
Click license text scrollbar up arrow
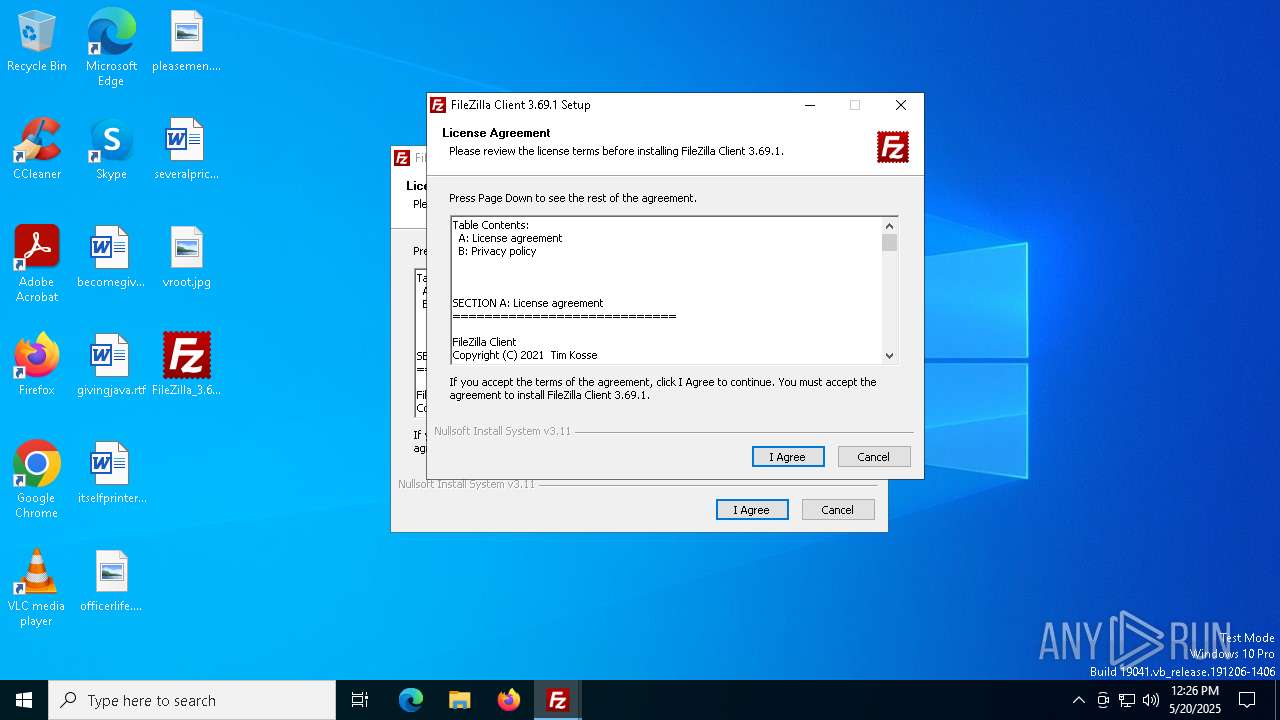coord(889,226)
